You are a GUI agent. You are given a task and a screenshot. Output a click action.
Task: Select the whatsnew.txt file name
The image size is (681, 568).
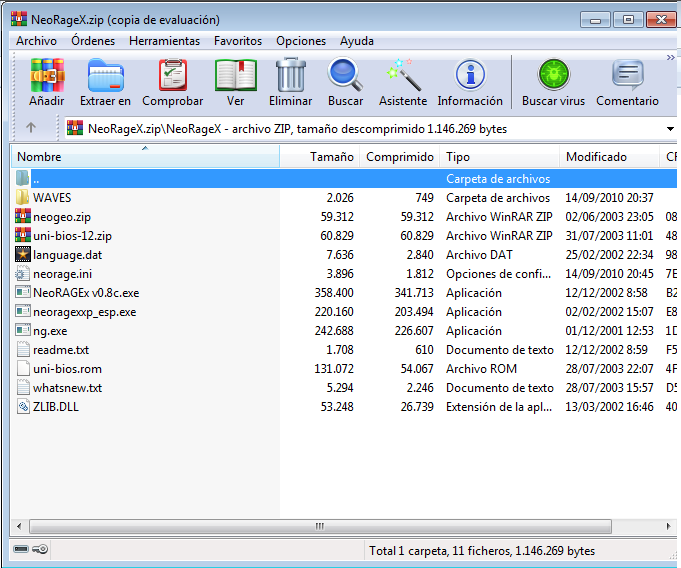(68, 388)
